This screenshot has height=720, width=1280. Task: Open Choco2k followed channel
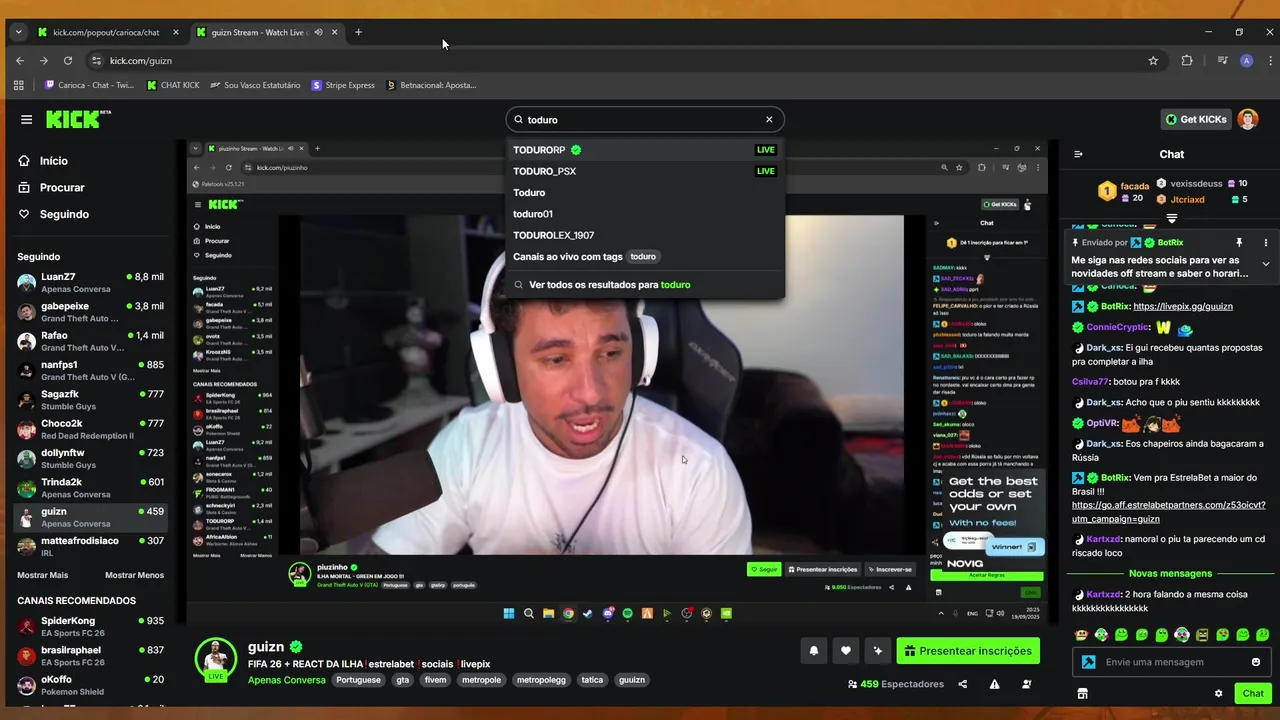(90, 429)
